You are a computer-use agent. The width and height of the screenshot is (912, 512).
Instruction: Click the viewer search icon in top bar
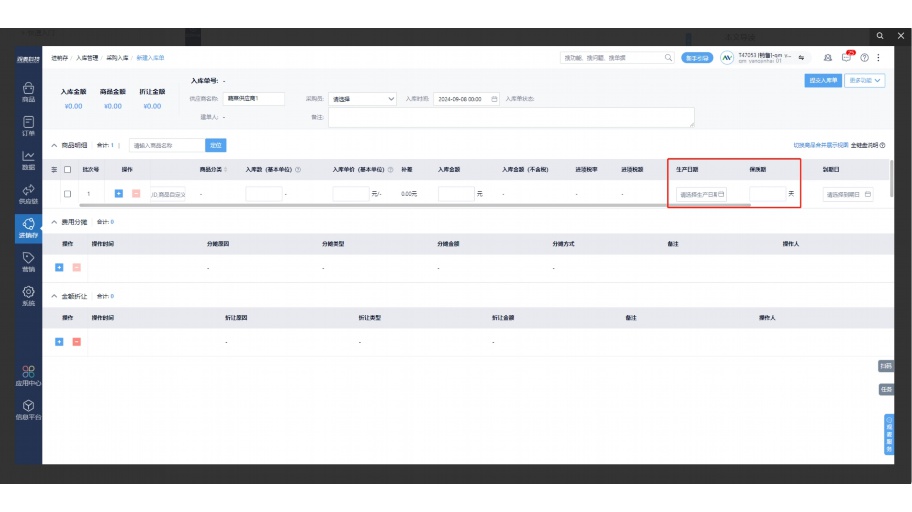point(880,36)
